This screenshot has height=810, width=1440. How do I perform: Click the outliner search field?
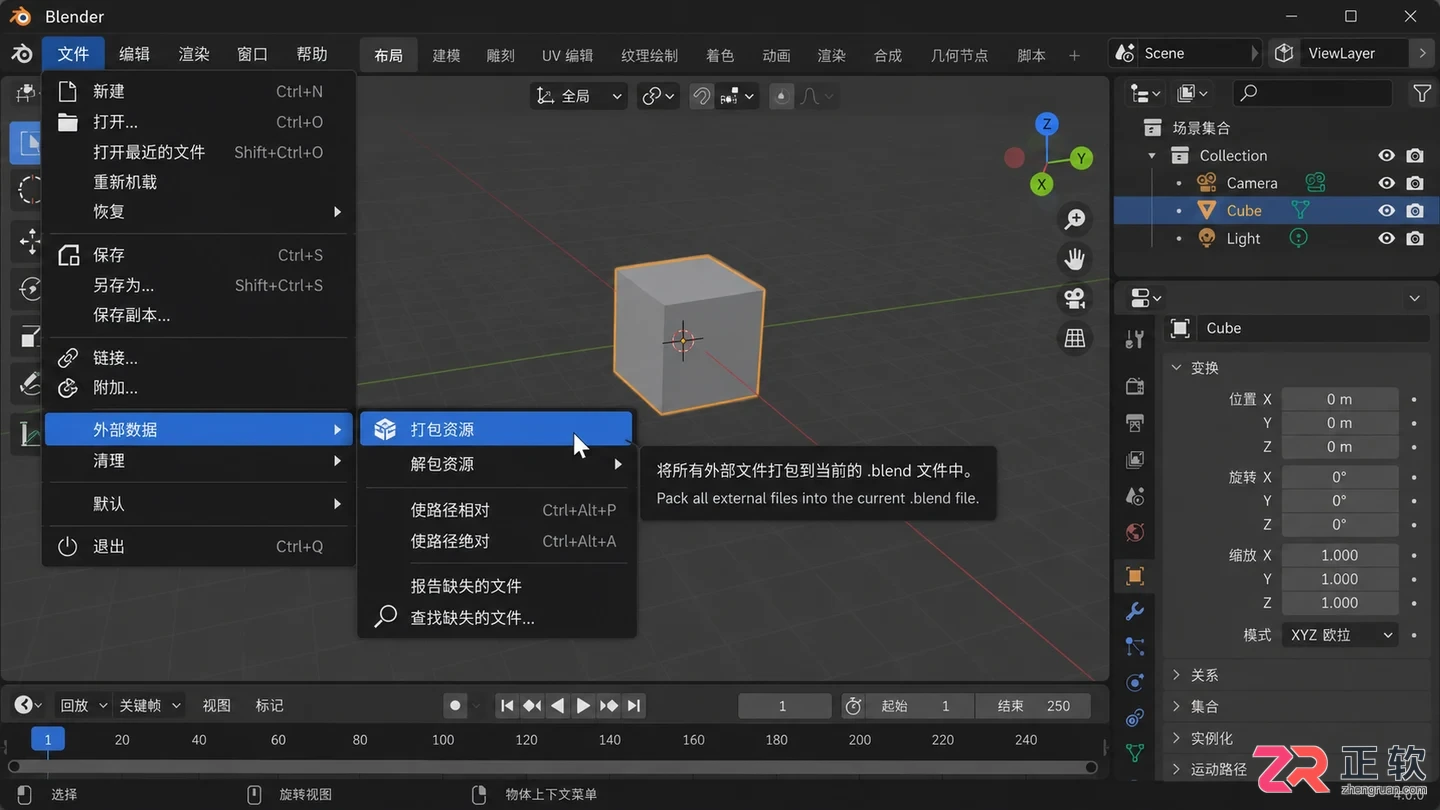coord(1312,93)
